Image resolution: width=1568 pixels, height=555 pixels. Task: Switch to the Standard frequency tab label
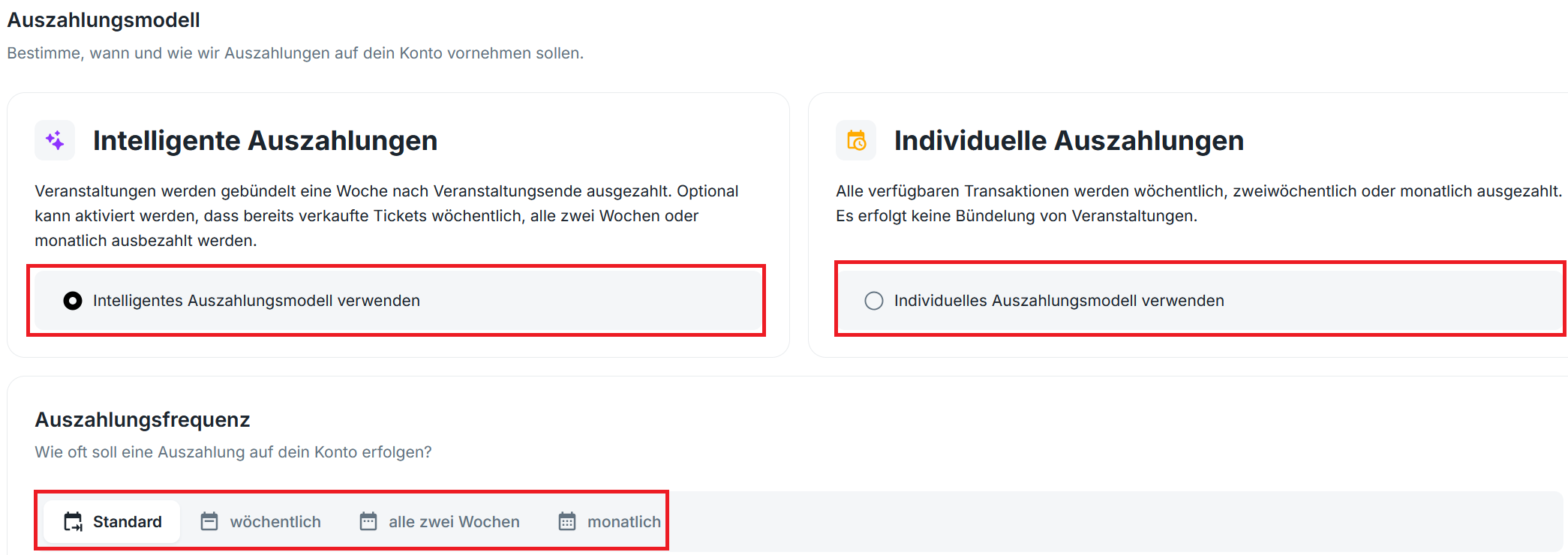tap(128, 521)
